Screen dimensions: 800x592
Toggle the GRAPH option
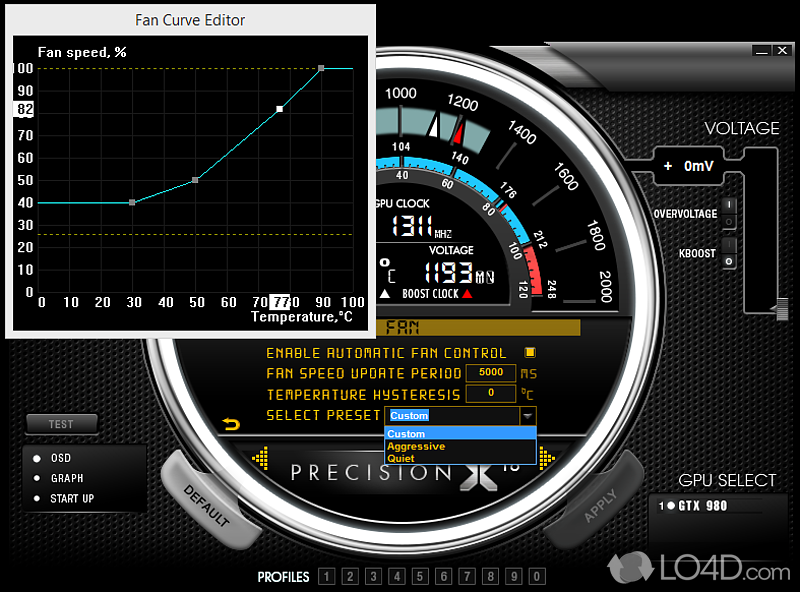(x=37, y=478)
